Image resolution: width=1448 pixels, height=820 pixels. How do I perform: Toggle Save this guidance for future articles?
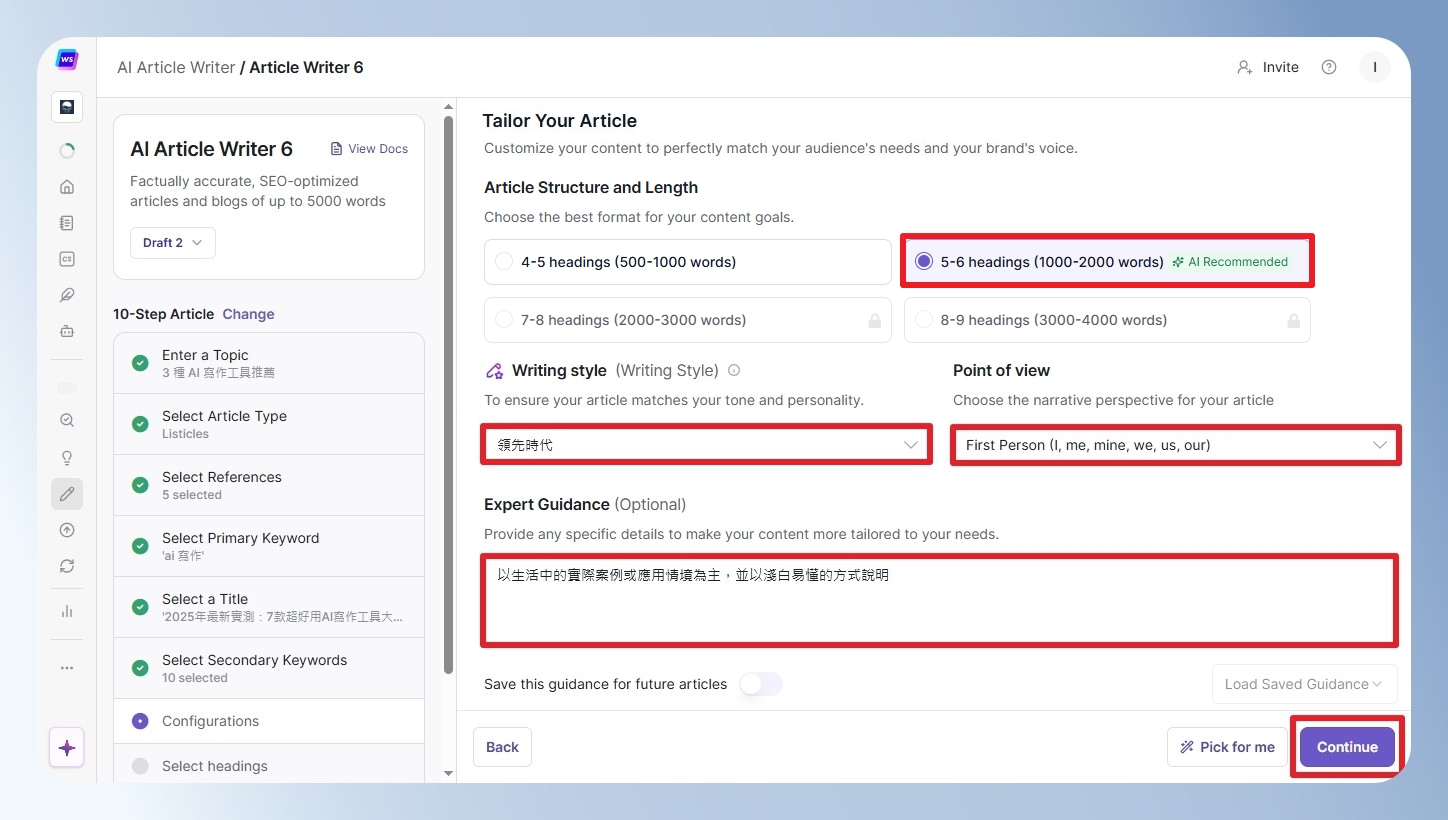(761, 684)
